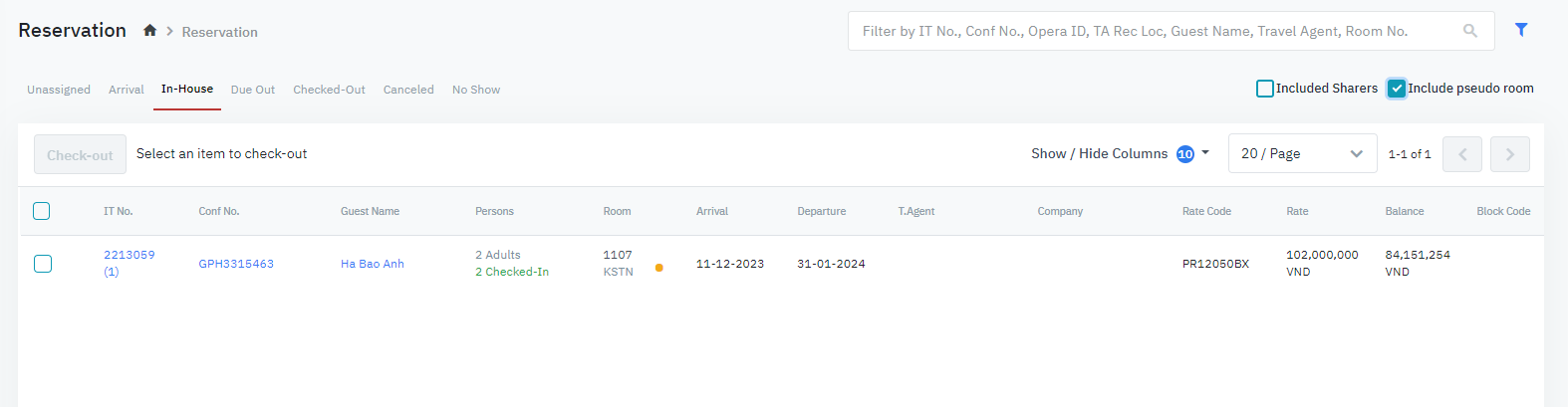Image resolution: width=1568 pixels, height=407 pixels.
Task: Go to next page arrow
Action: (1509, 154)
